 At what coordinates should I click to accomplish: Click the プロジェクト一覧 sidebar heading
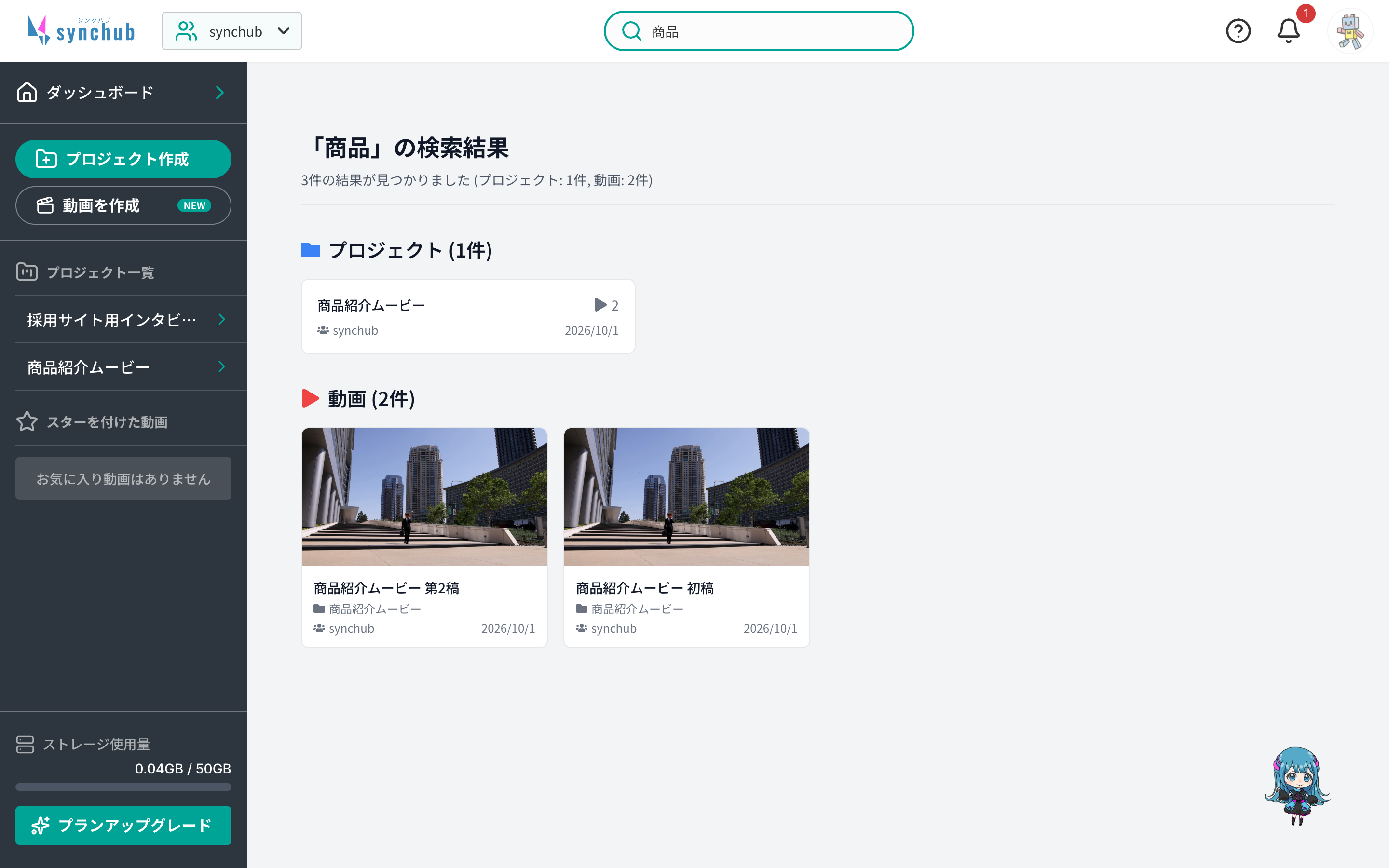[100, 272]
